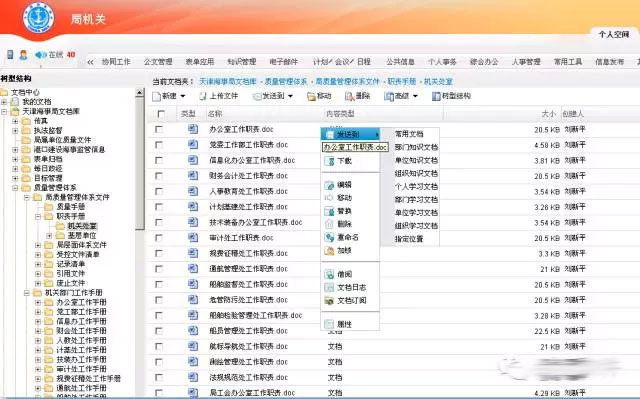Click the 重命名 icon in context menu
Viewport: 640px width, 399px height.
329,237
